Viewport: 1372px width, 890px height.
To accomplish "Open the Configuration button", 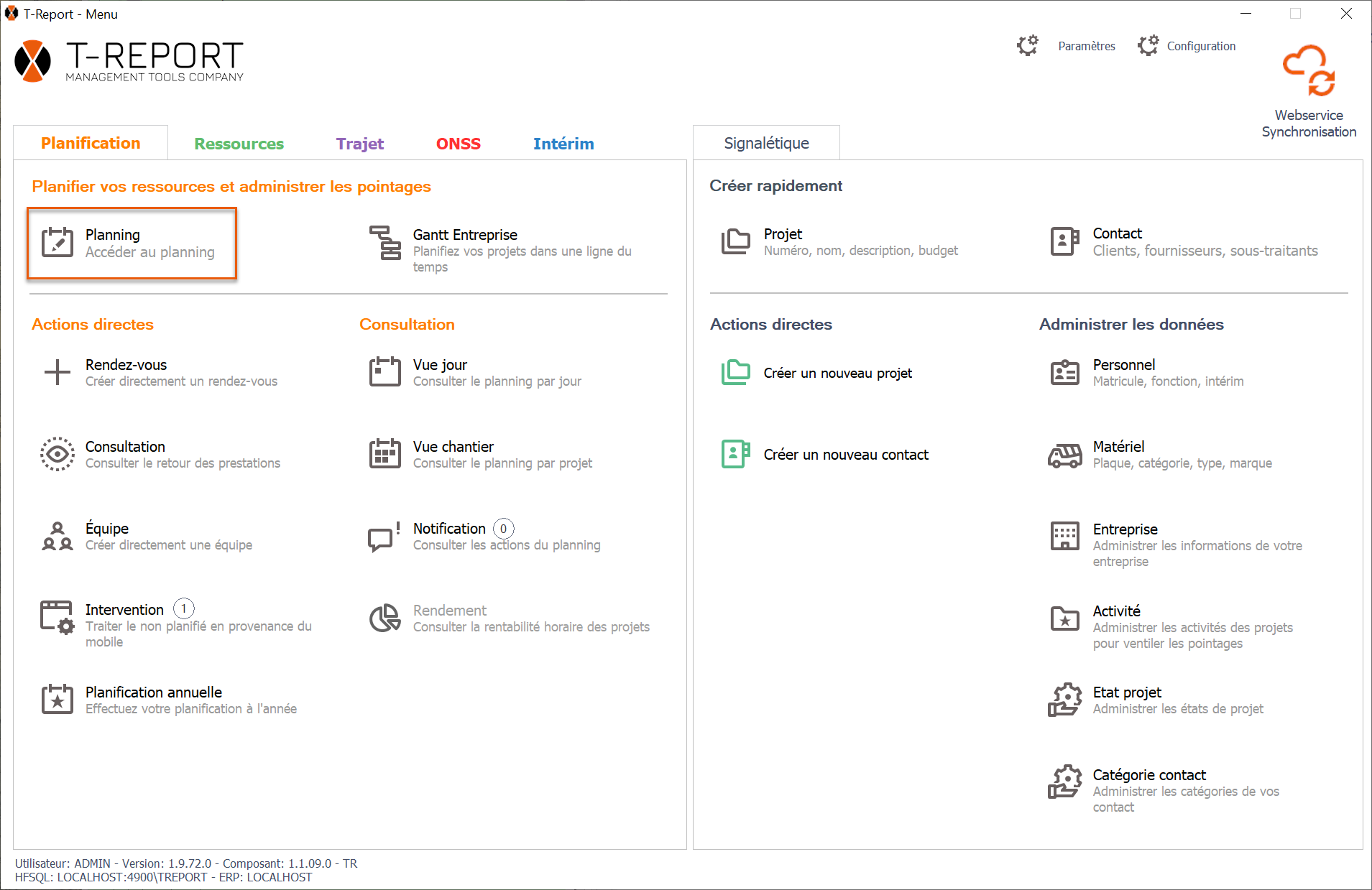I will [x=1200, y=46].
